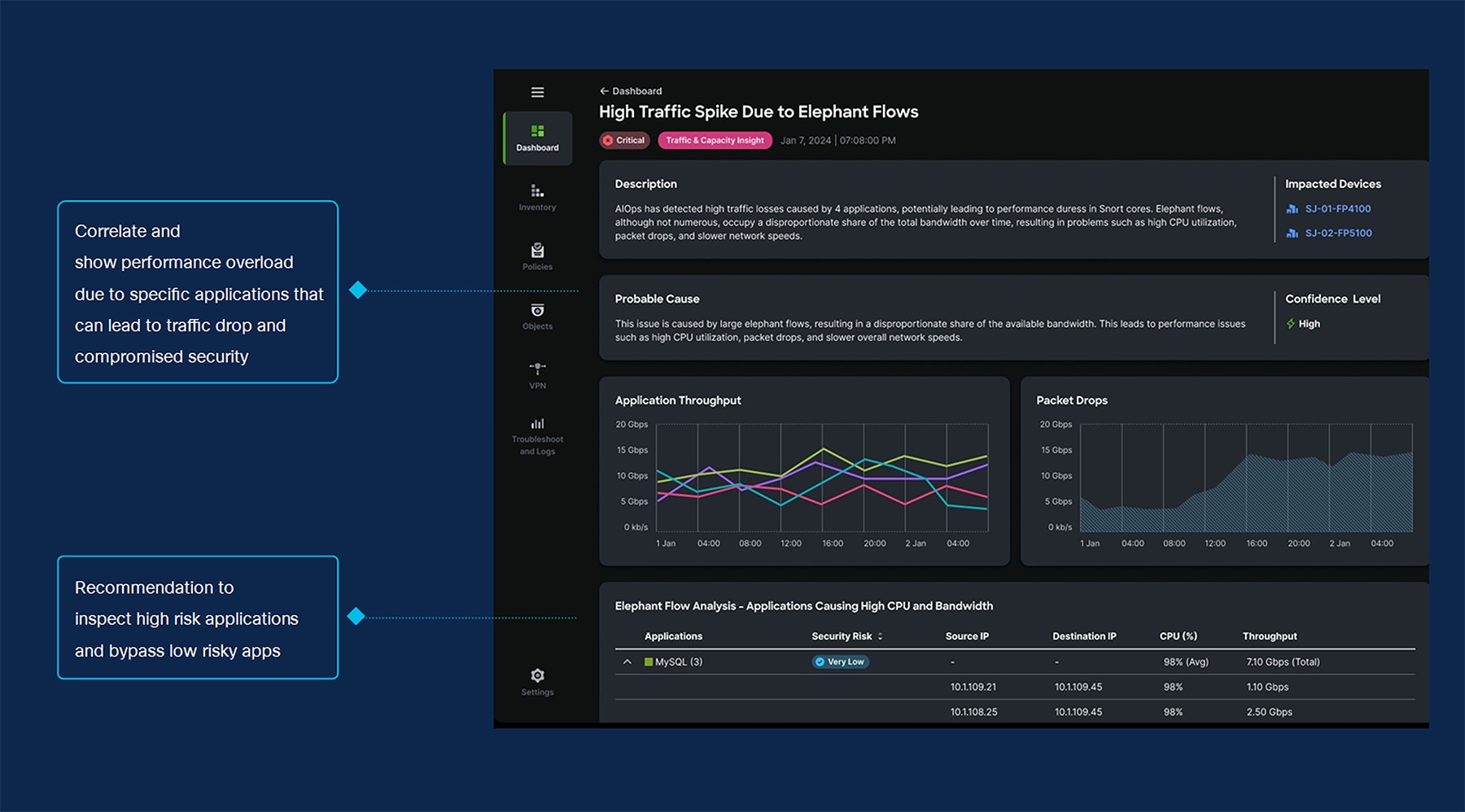The image size is (1465, 812).
Task: Click the High confidence level indicator
Action: pyautogui.click(x=1305, y=323)
